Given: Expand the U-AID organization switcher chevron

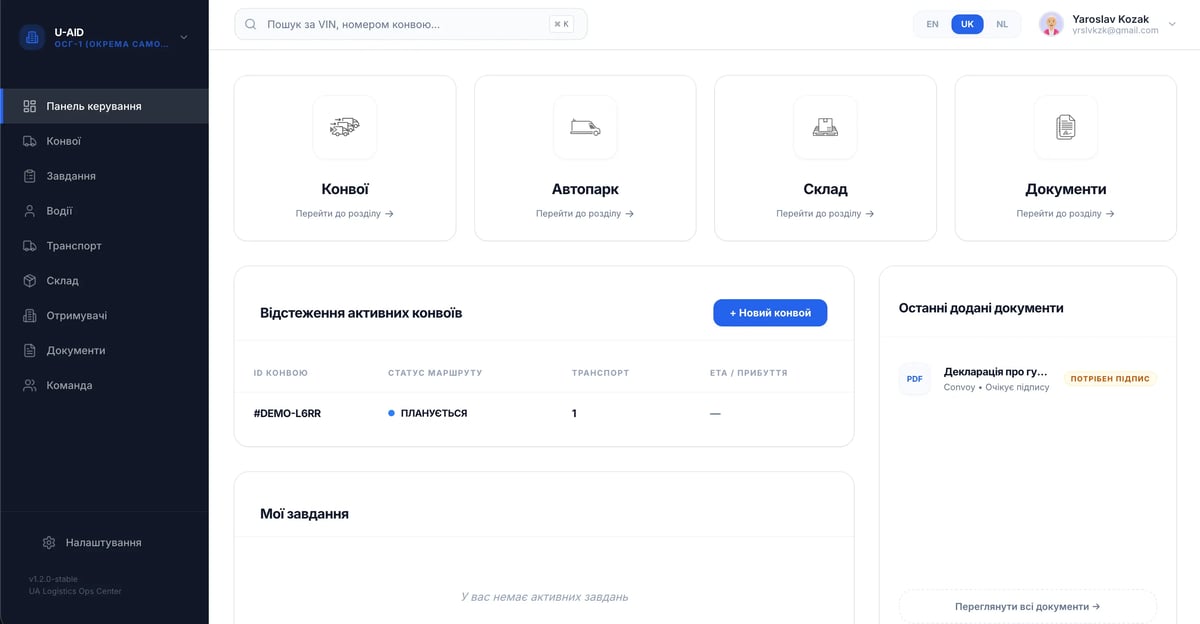Looking at the screenshot, I should [183, 38].
